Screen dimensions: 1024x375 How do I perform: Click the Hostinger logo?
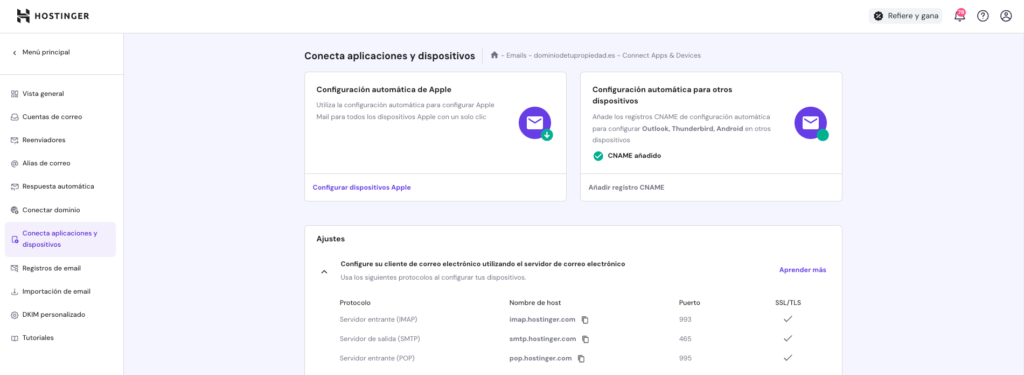click(x=53, y=16)
